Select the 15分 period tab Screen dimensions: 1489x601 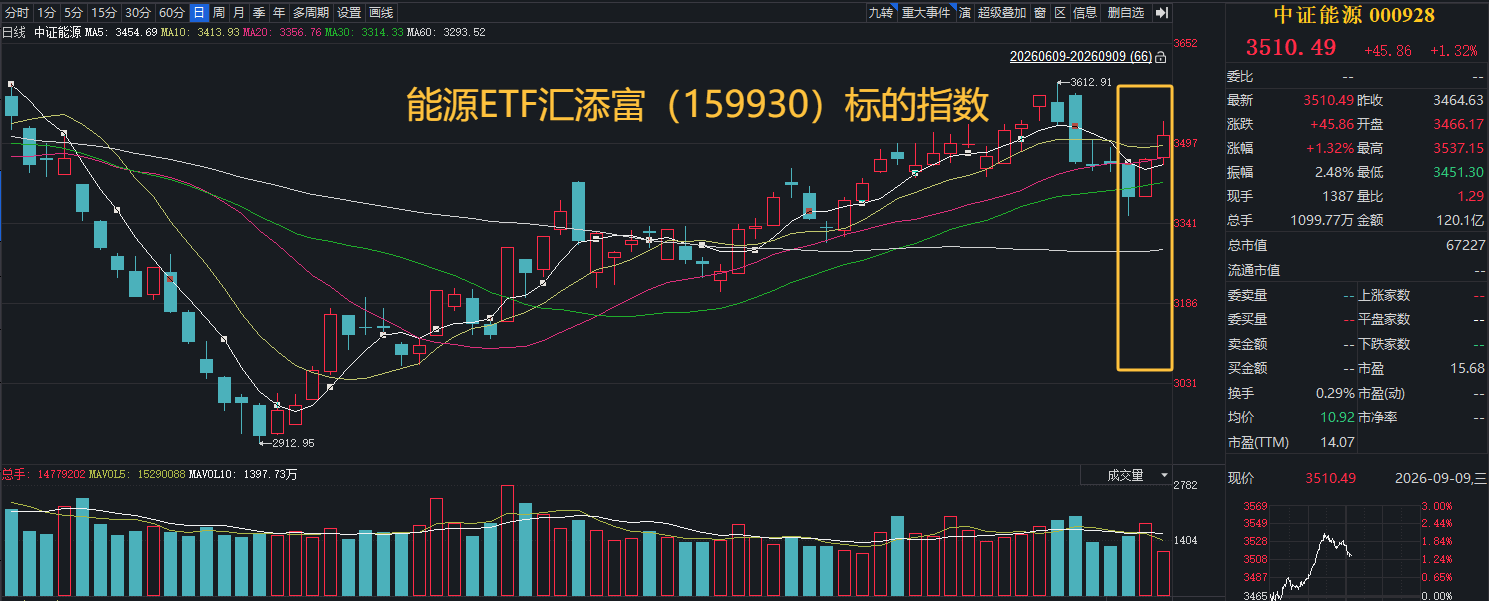(x=103, y=13)
